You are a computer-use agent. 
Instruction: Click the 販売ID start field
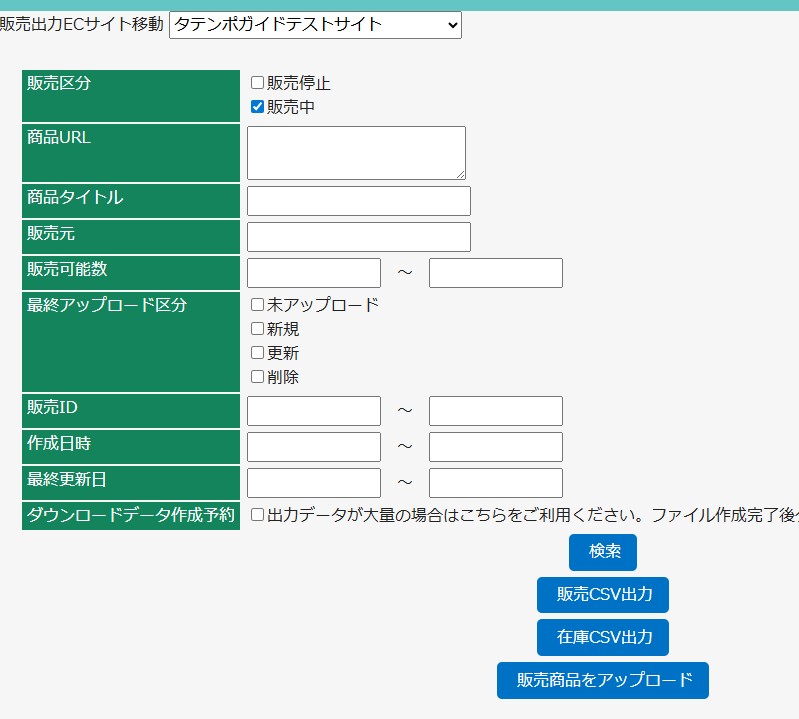point(313,411)
